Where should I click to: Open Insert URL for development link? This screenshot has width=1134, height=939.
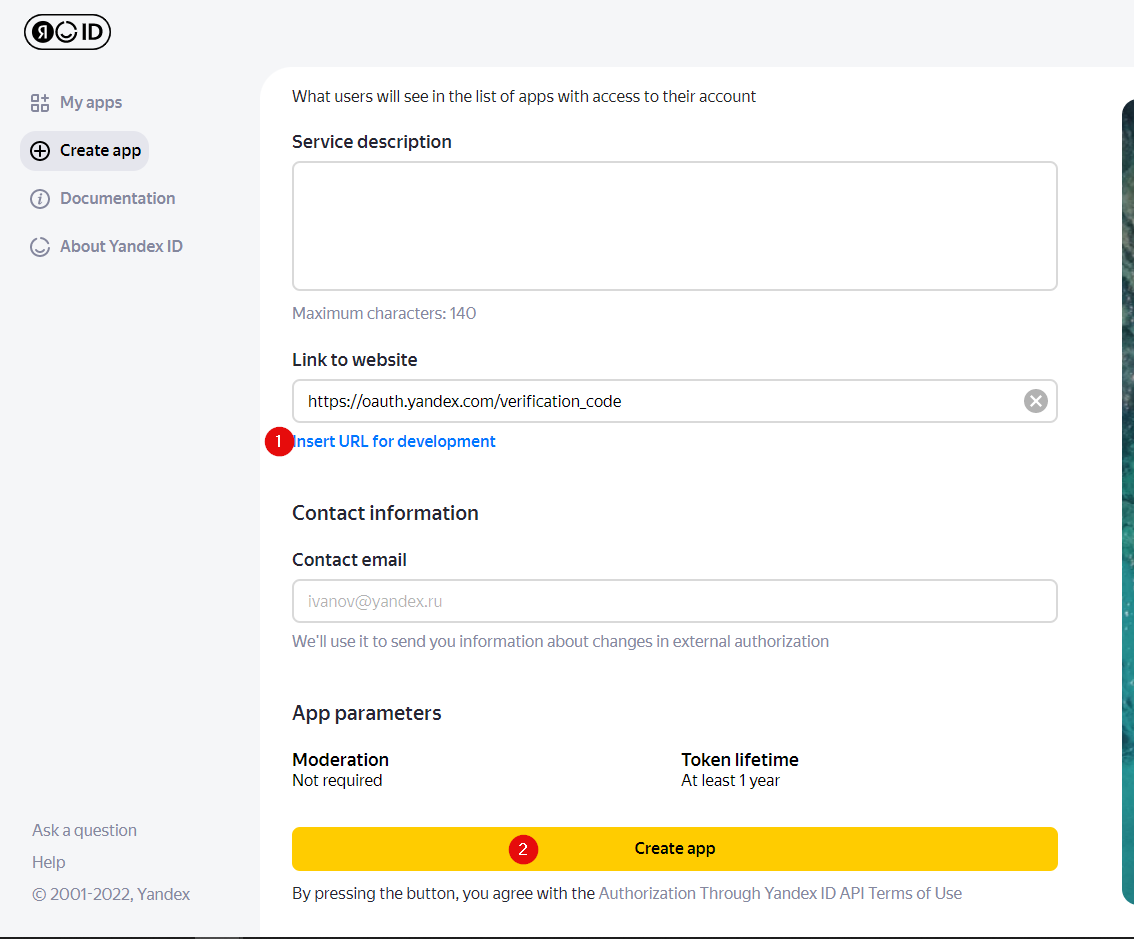pos(394,441)
